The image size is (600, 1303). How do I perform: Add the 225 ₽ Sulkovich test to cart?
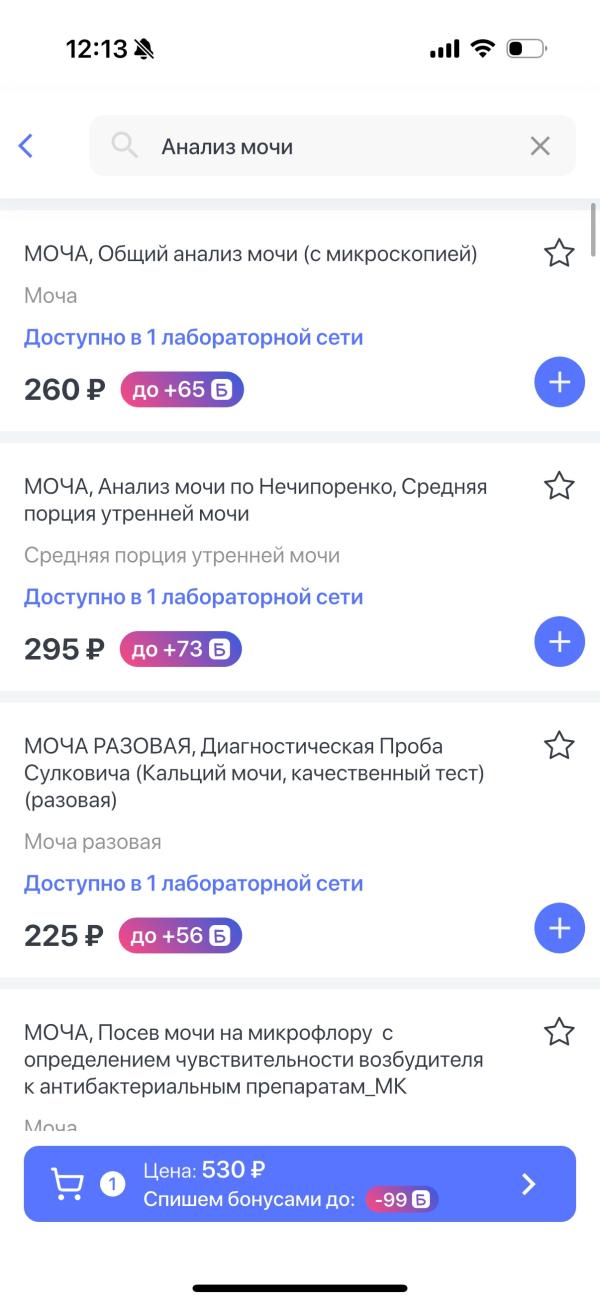[559, 928]
